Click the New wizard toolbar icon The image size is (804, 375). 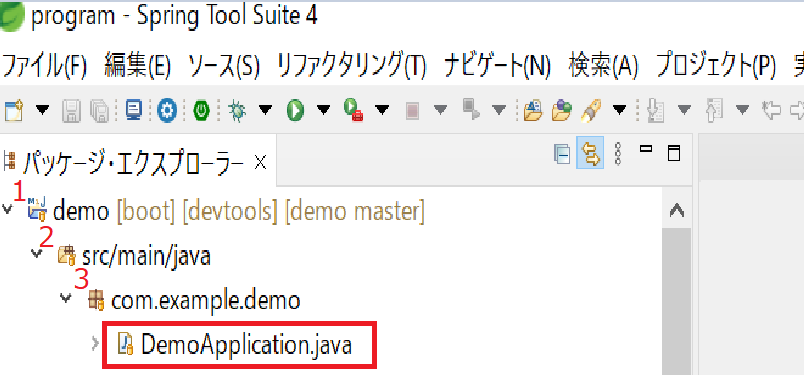[x=14, y=110]
